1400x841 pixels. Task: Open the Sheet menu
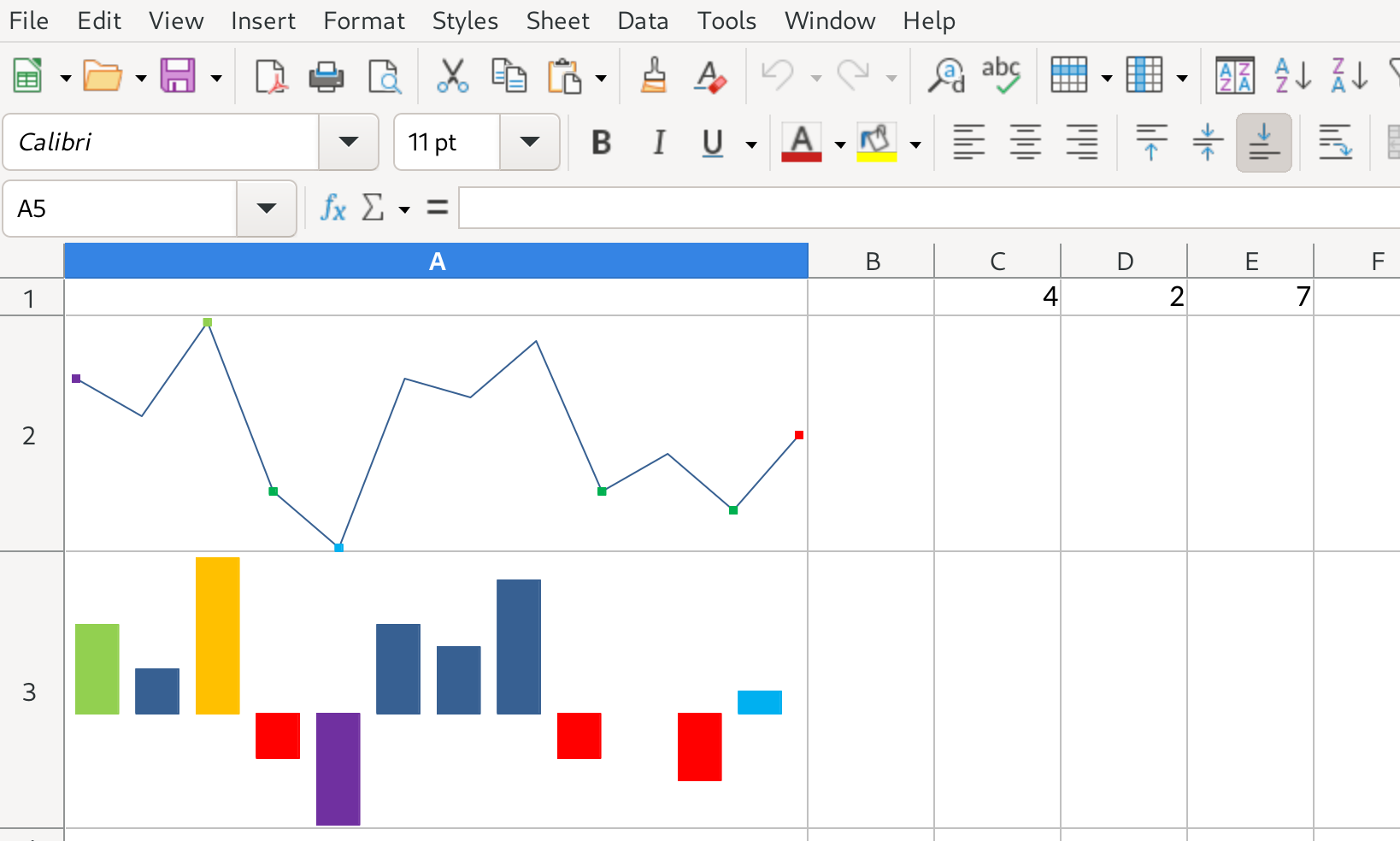pos(557,21)
